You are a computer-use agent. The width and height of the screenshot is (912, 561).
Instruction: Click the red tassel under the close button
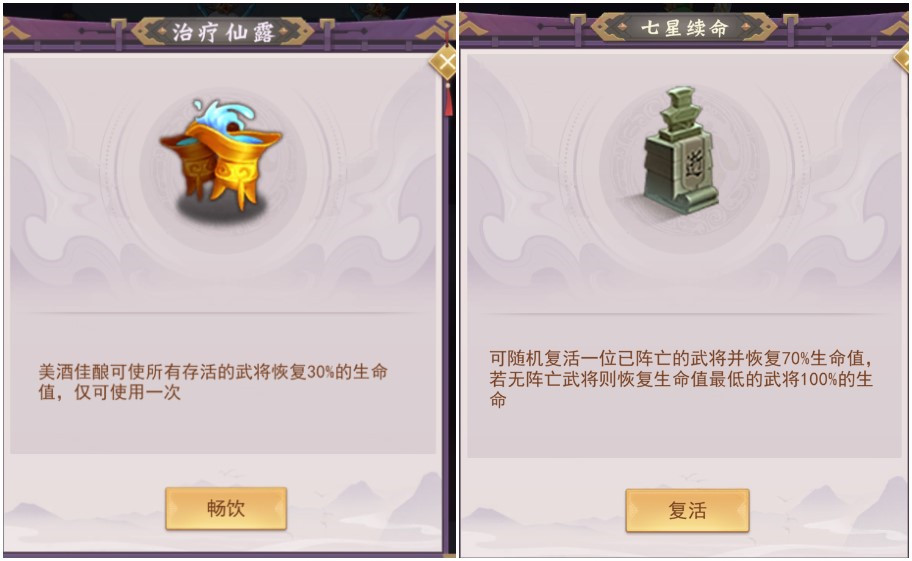pos(448,100)
